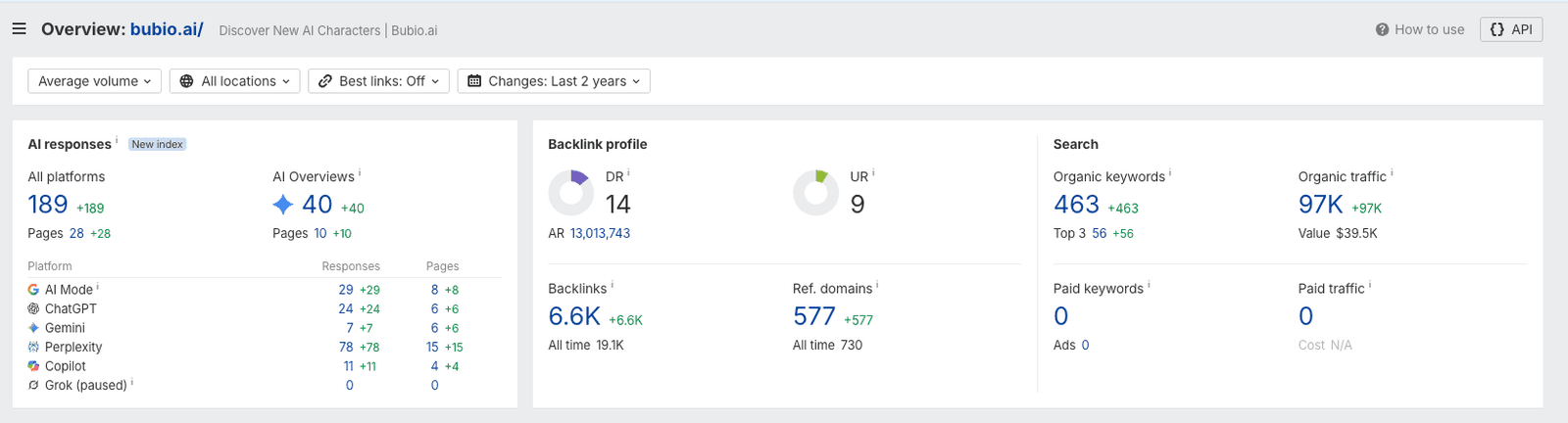Screen dimensions: 1568x423
Task: Open the Ads count 0 link
Action: pyautogui.click(x=1086, y=345)
